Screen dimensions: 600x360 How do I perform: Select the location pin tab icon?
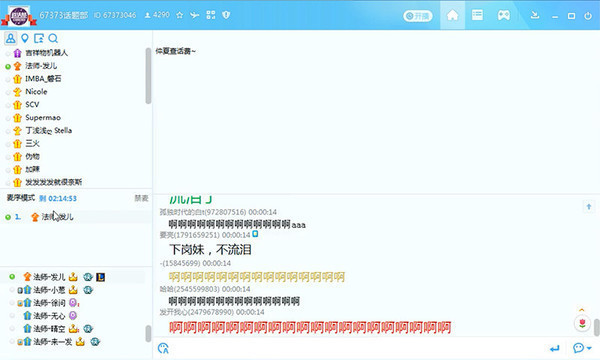25,38
